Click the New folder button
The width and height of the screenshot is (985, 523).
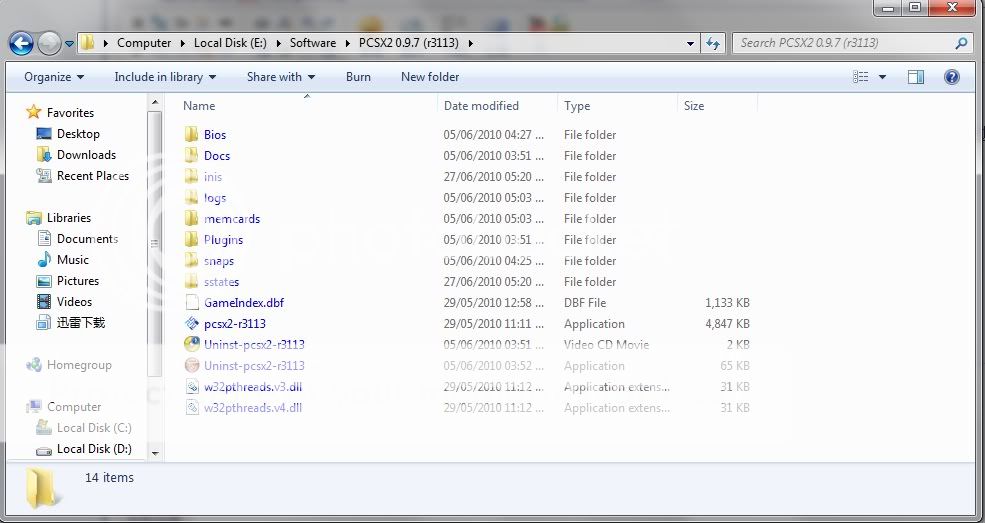coord(430,77)
